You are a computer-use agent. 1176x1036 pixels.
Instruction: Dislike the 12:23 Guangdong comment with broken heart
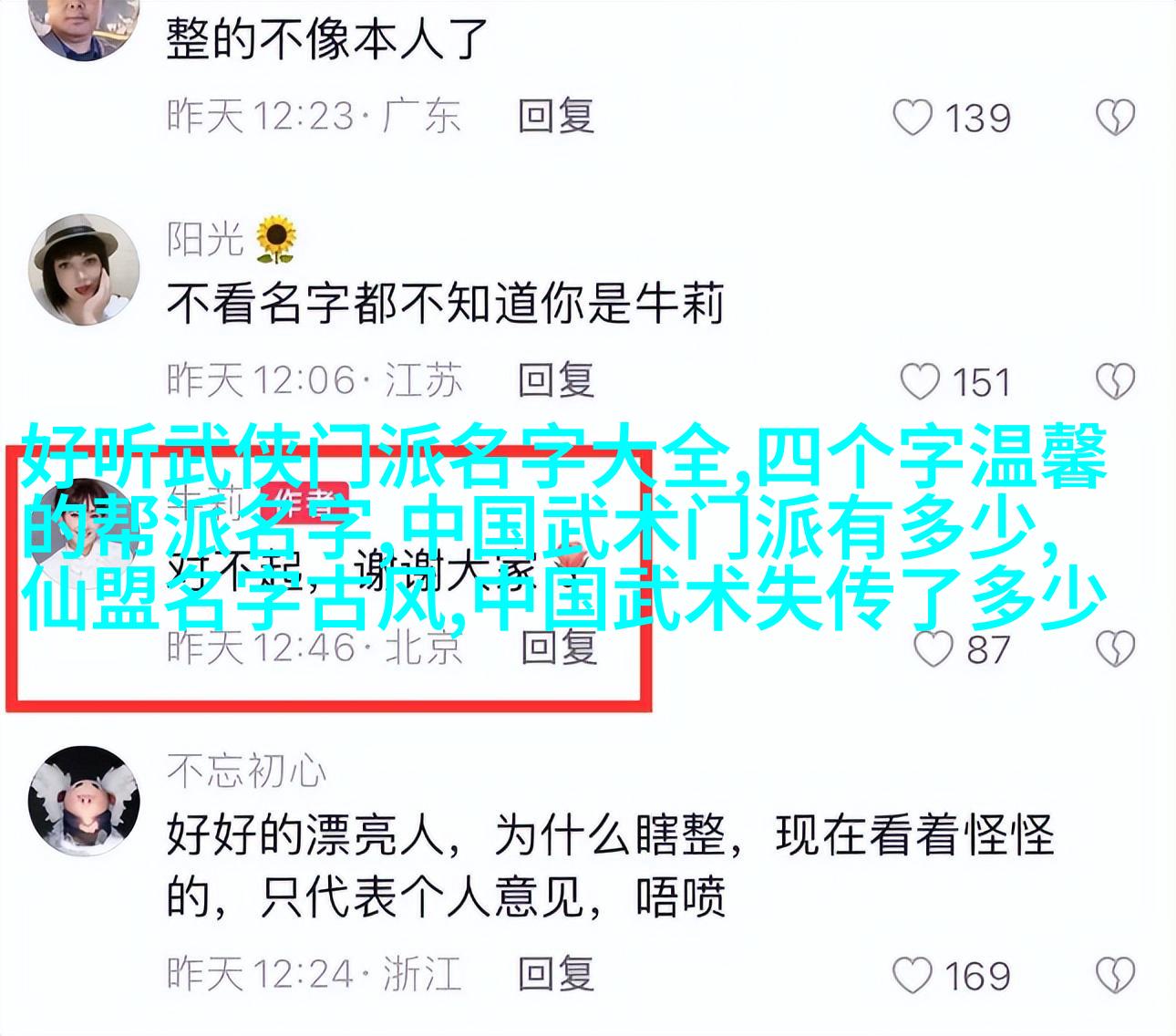1115,119
